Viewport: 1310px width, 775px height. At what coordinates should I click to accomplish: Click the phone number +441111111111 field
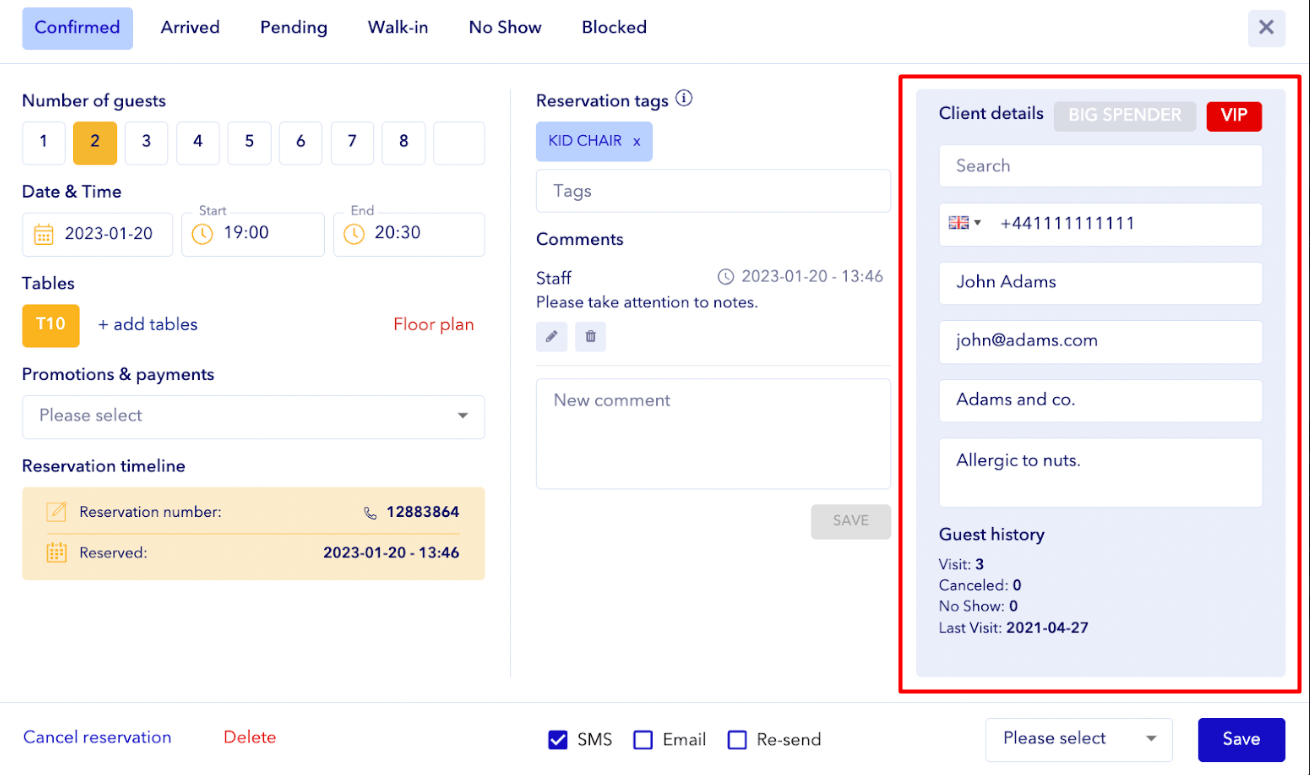point(1100,224)
